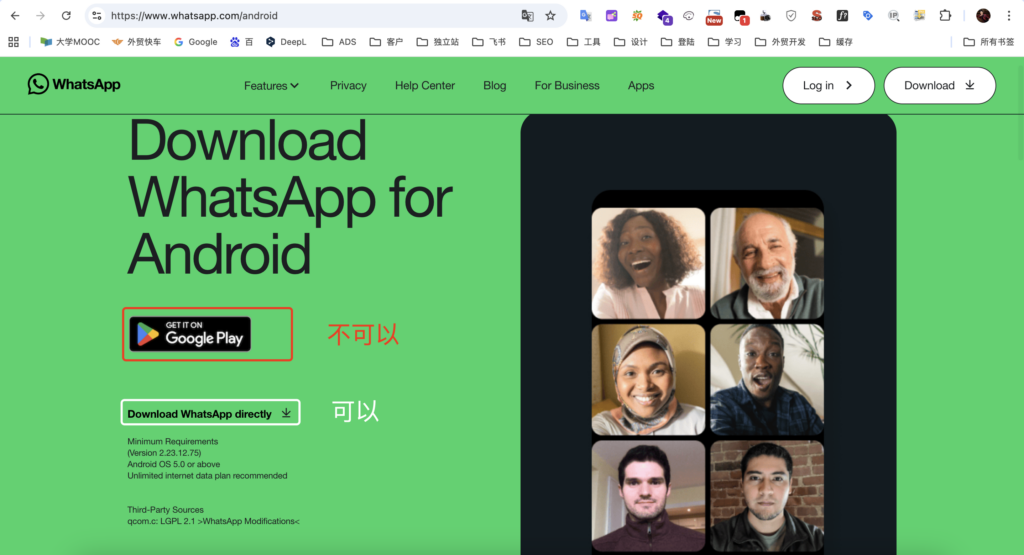Click Download WhatsApp directly button
Image resolution: width=1024 pixels, height=555 pixels.
(210, 413)
